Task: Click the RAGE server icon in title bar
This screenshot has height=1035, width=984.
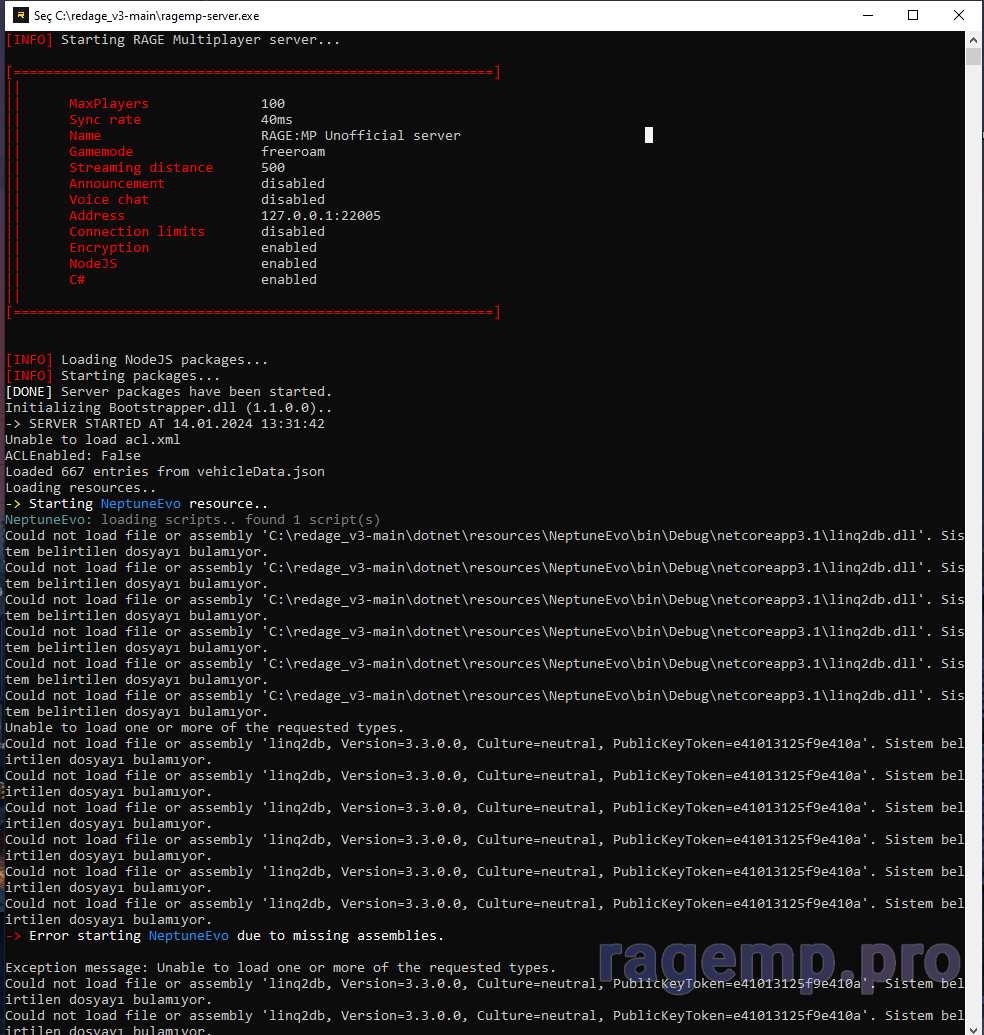Action: tap(19, 15)
